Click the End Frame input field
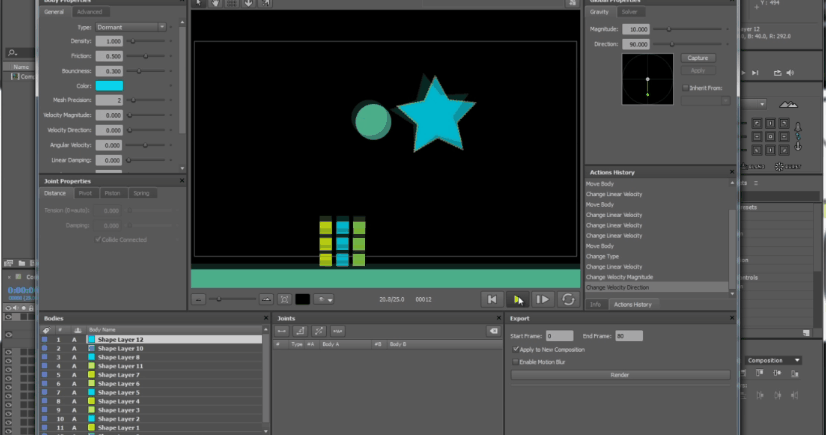This screenshot has height=435, width=826. pos(628,336)
